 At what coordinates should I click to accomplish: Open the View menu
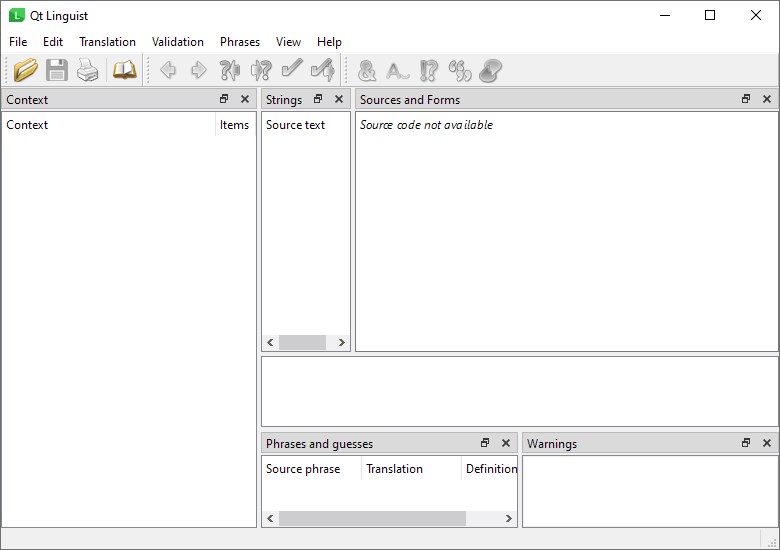(288, 42)
